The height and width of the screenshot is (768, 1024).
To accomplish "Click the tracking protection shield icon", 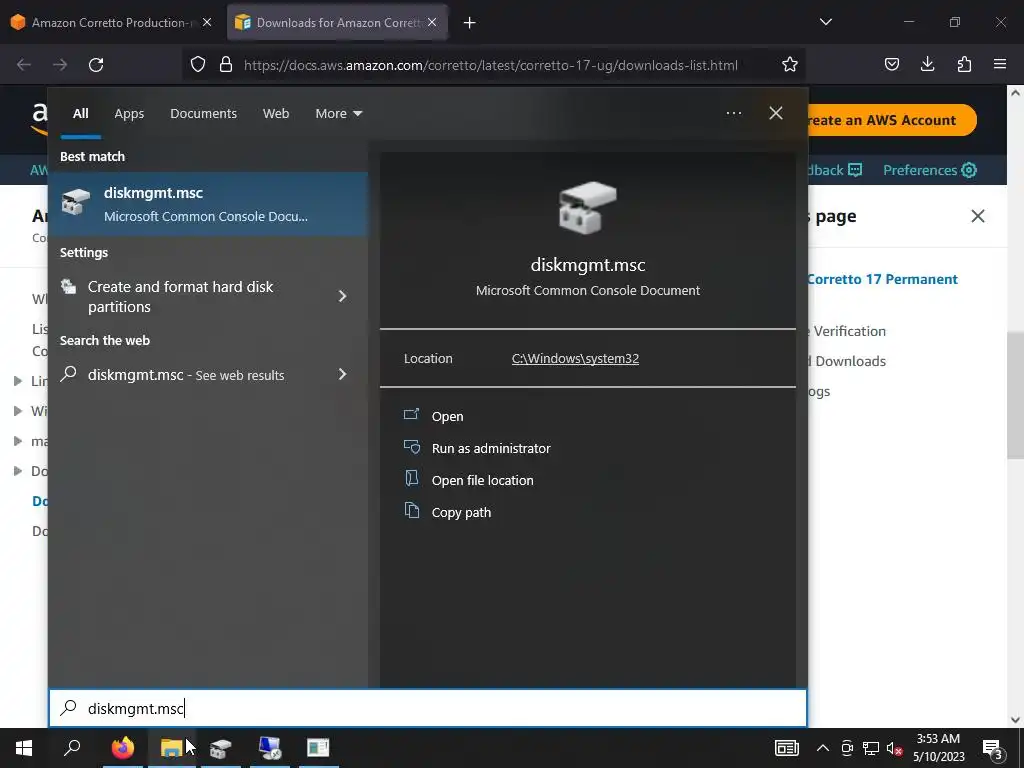I will point(198,64).
